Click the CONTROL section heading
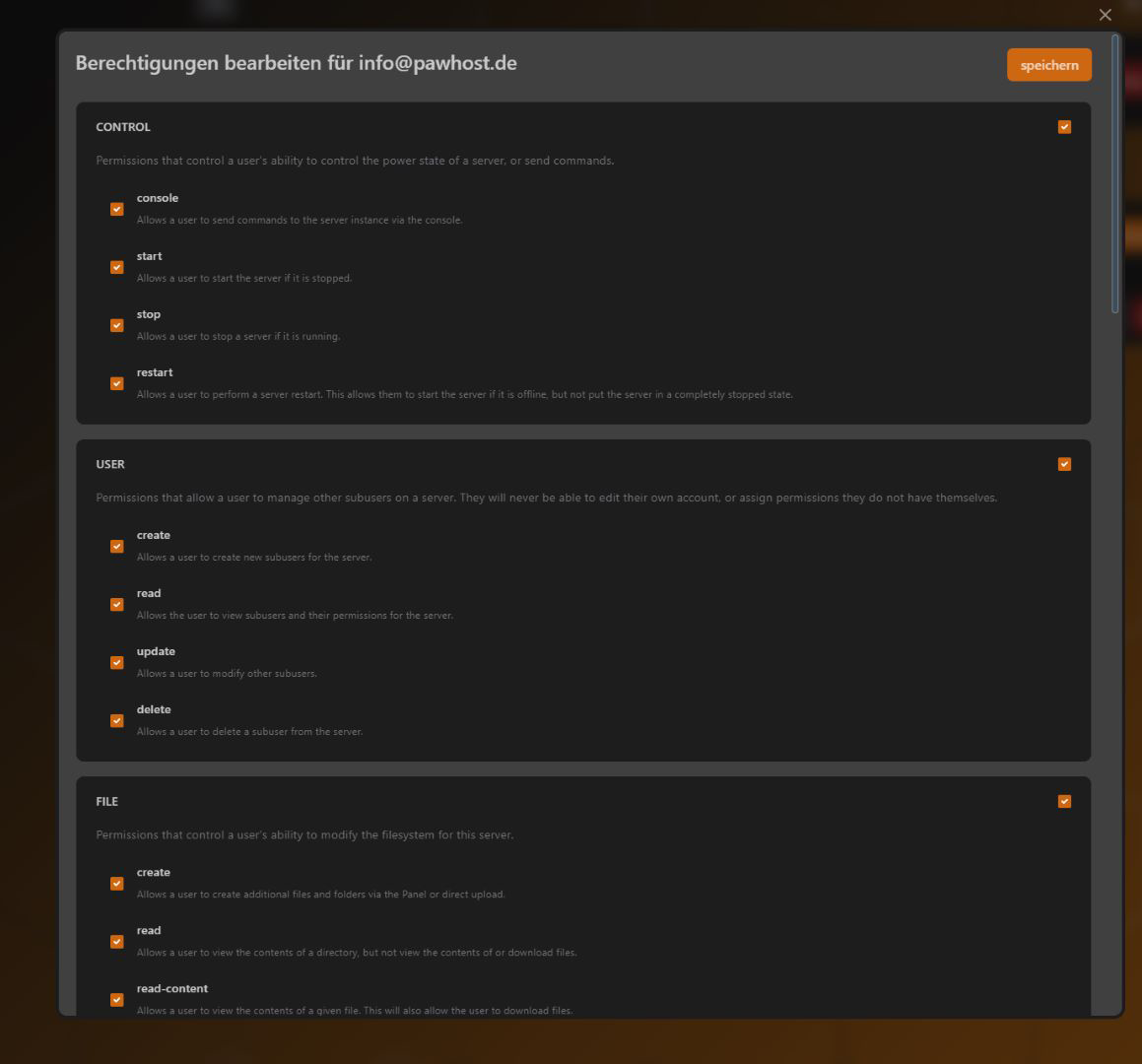Image resolution: width=1142 pixels, height=1064 pixels. coord(123,127)
